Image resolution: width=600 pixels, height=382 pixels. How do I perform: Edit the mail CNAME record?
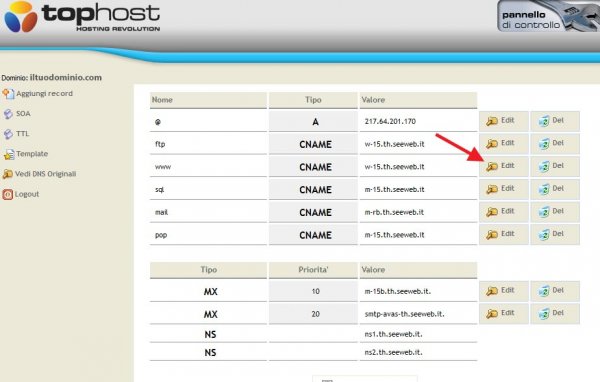(x=504, y=212)
